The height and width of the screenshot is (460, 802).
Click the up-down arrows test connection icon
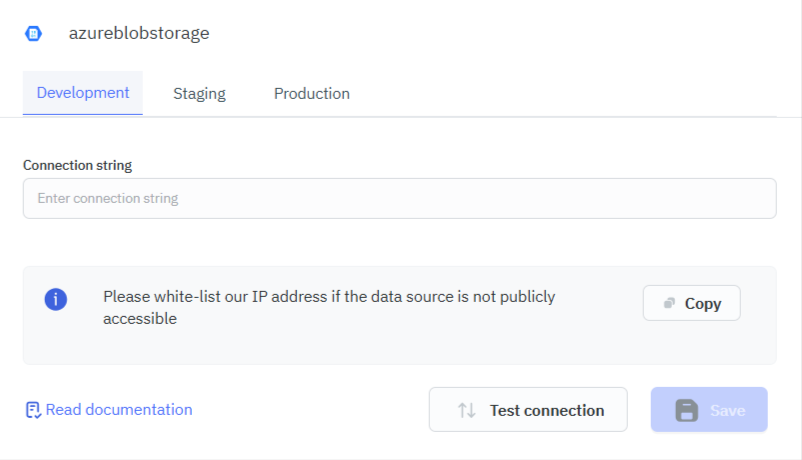coord(466,410)
